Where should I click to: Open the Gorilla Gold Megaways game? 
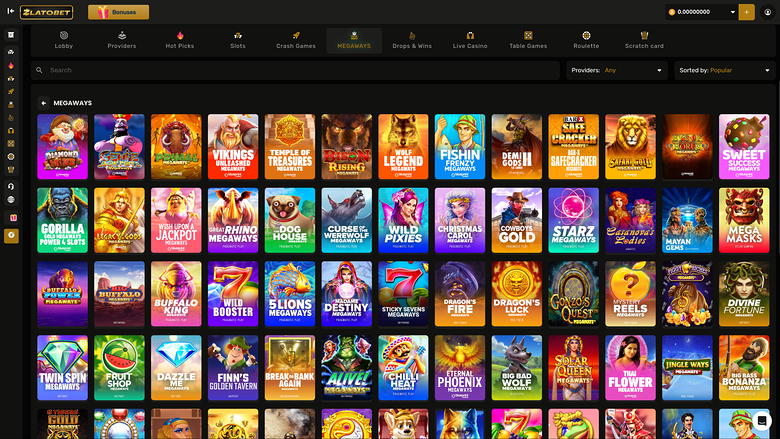[x=63, y=220]
